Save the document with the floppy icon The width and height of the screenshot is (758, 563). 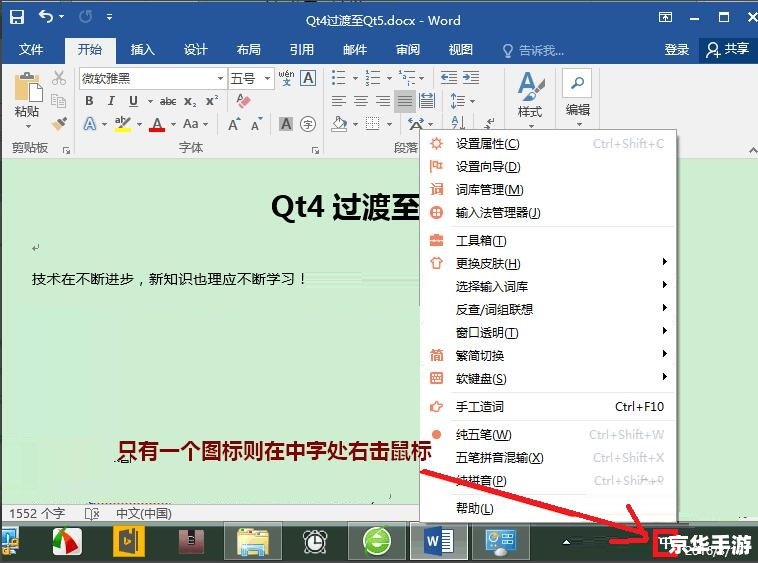[x=17, y=17]
